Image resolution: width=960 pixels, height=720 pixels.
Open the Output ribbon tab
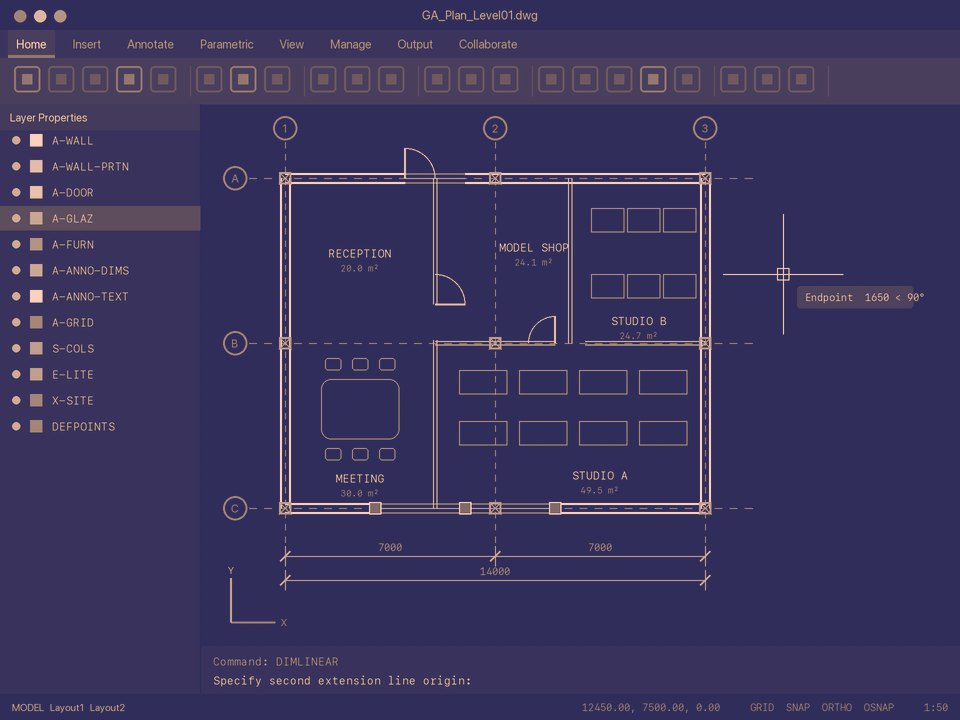(414, 44)
